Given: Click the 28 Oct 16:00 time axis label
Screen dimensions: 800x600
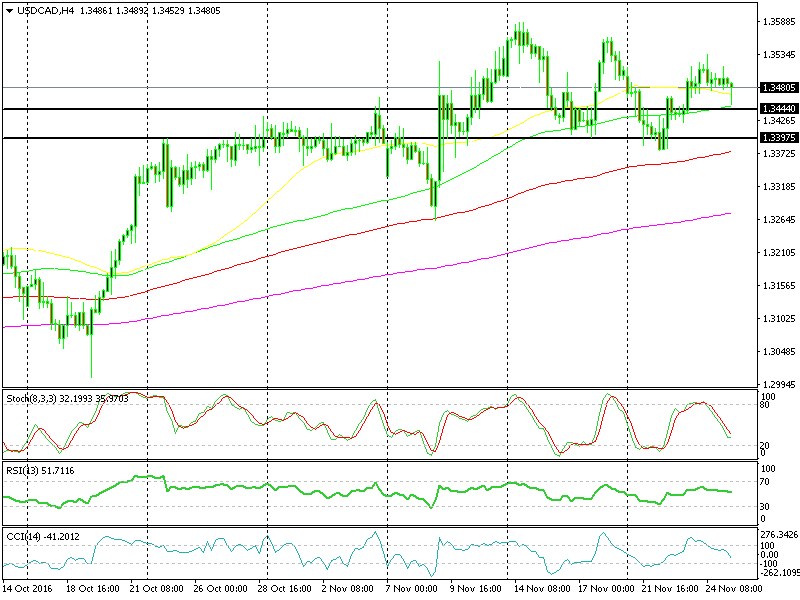Looking at the screenshot, I should click(x=285, y=588).
